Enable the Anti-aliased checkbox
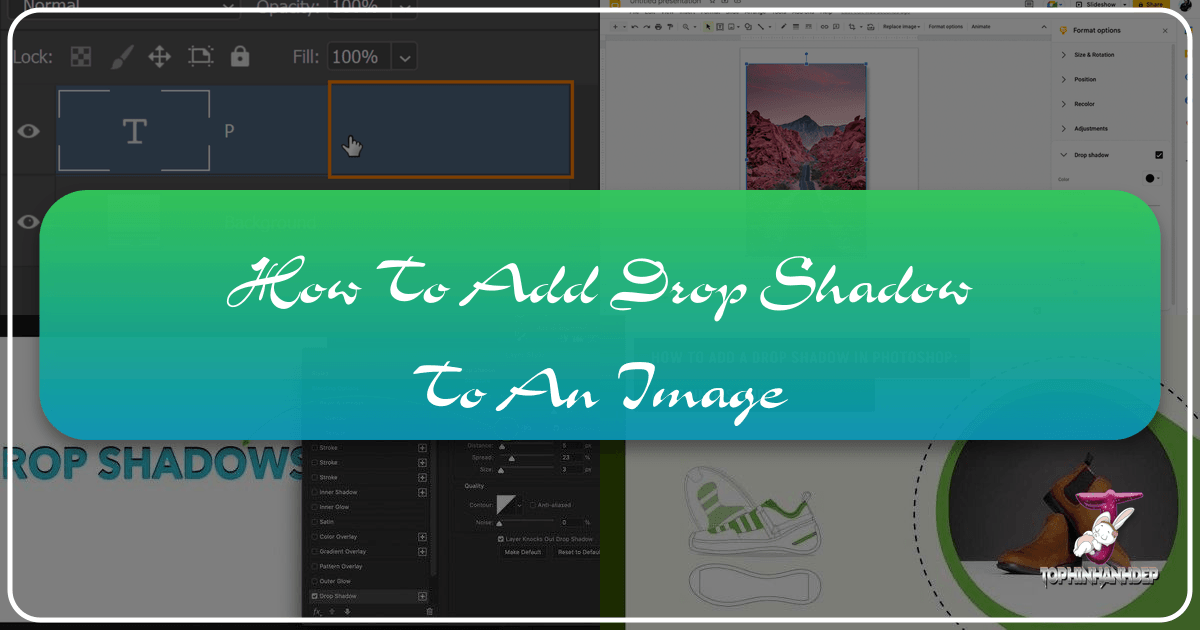 533,505
